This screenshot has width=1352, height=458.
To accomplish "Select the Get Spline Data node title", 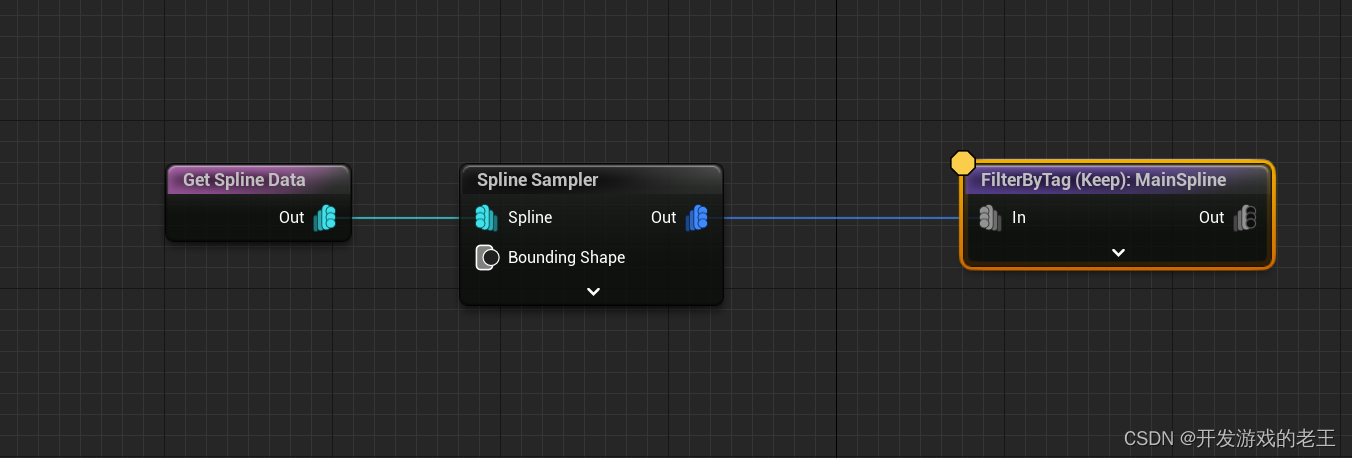I will coord(244,180).
